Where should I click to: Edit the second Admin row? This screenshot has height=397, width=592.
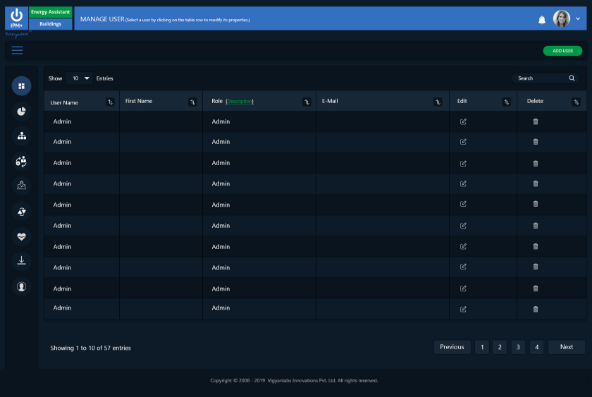tap(463, 142)
